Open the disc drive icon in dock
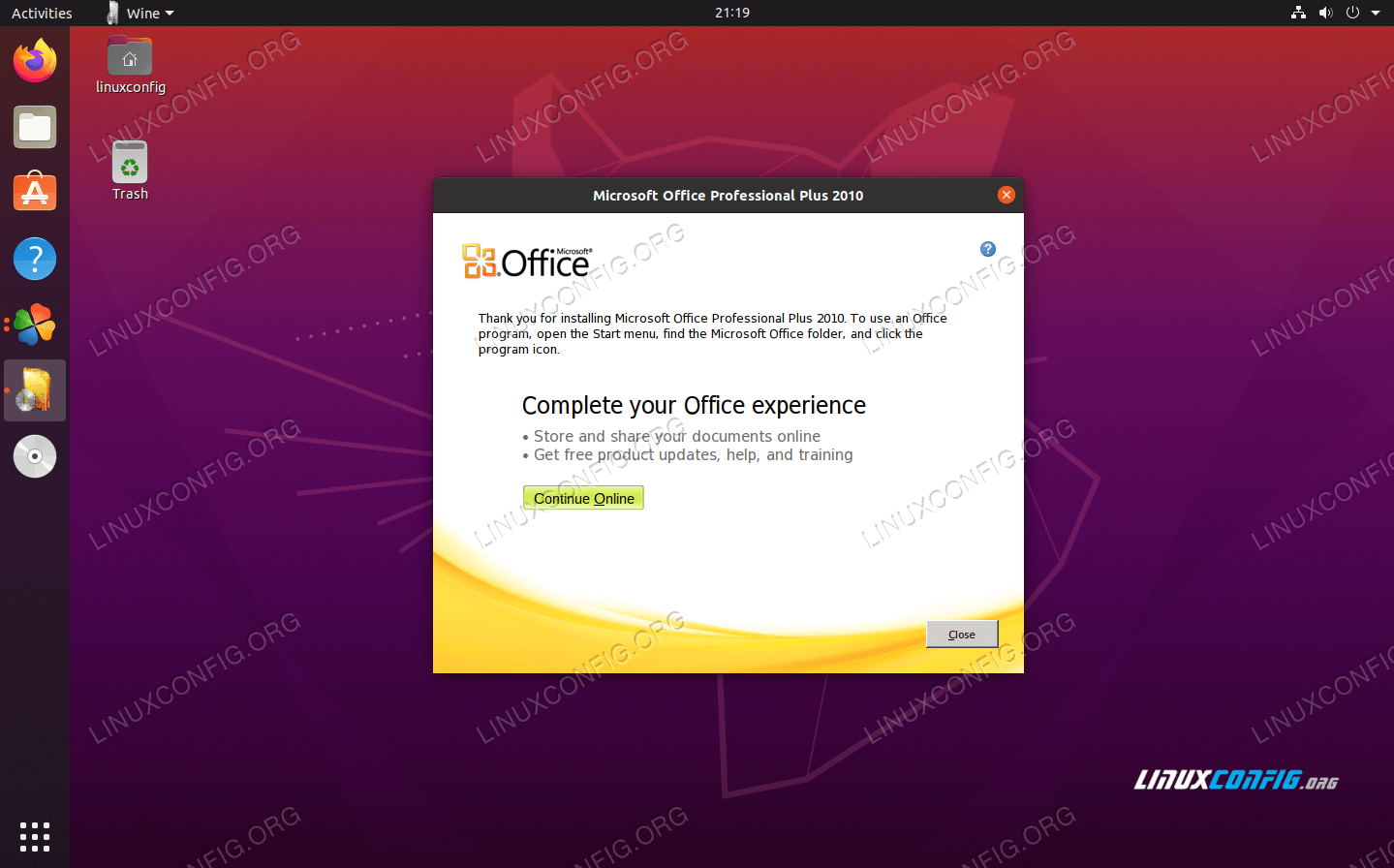This screenshot has width=1394, height=868. [35, 456]
